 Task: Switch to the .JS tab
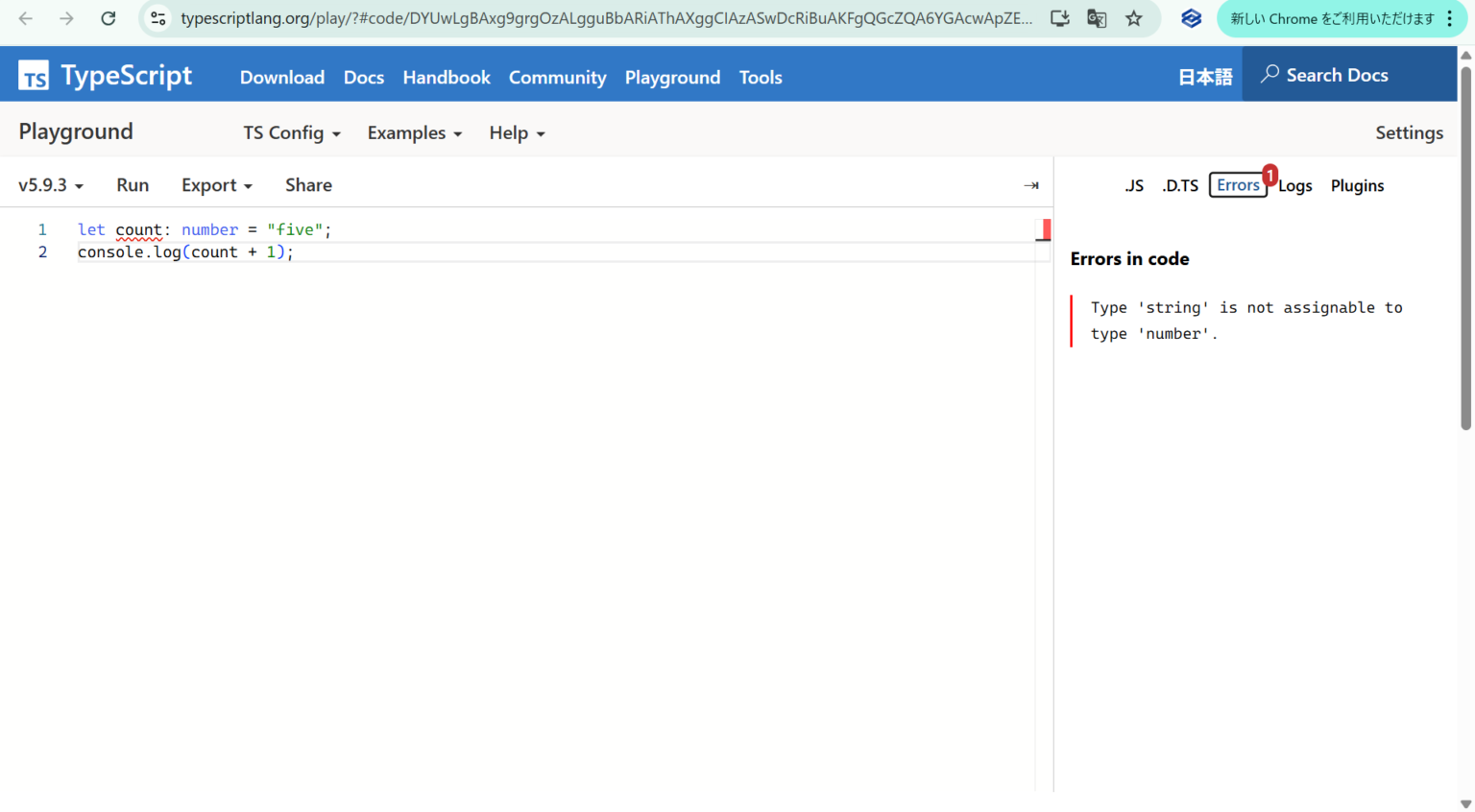click(x=1134, y=185)
